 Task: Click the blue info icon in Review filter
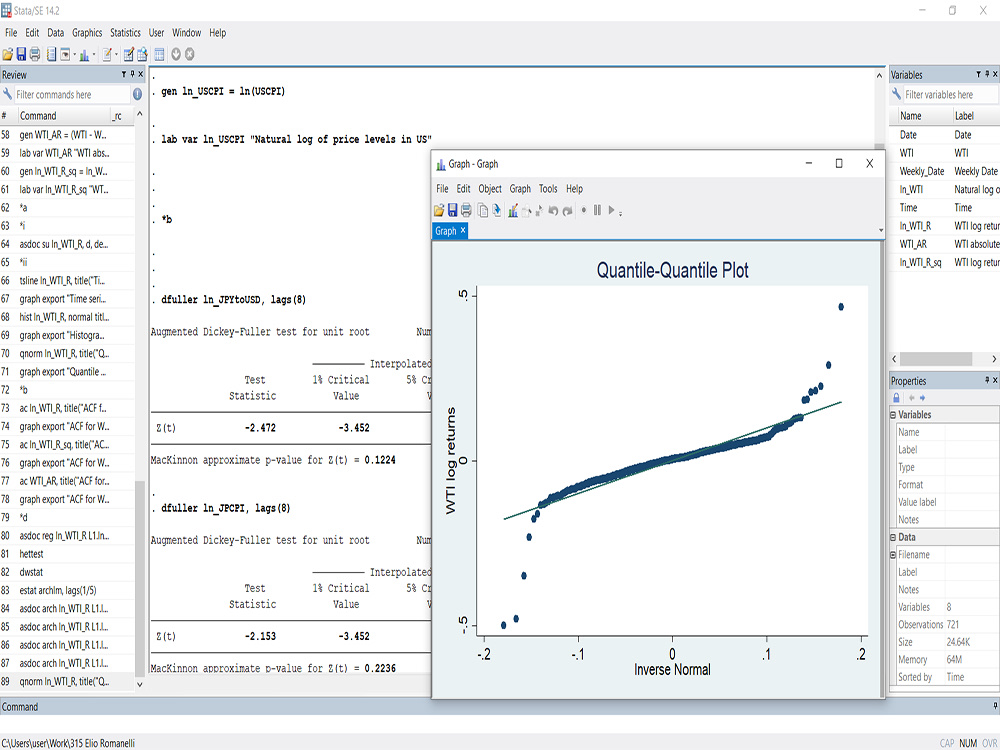tap(137, 94)
